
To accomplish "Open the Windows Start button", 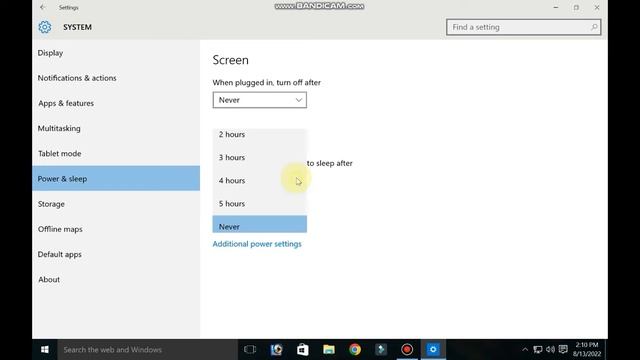I will click(45, 350).
